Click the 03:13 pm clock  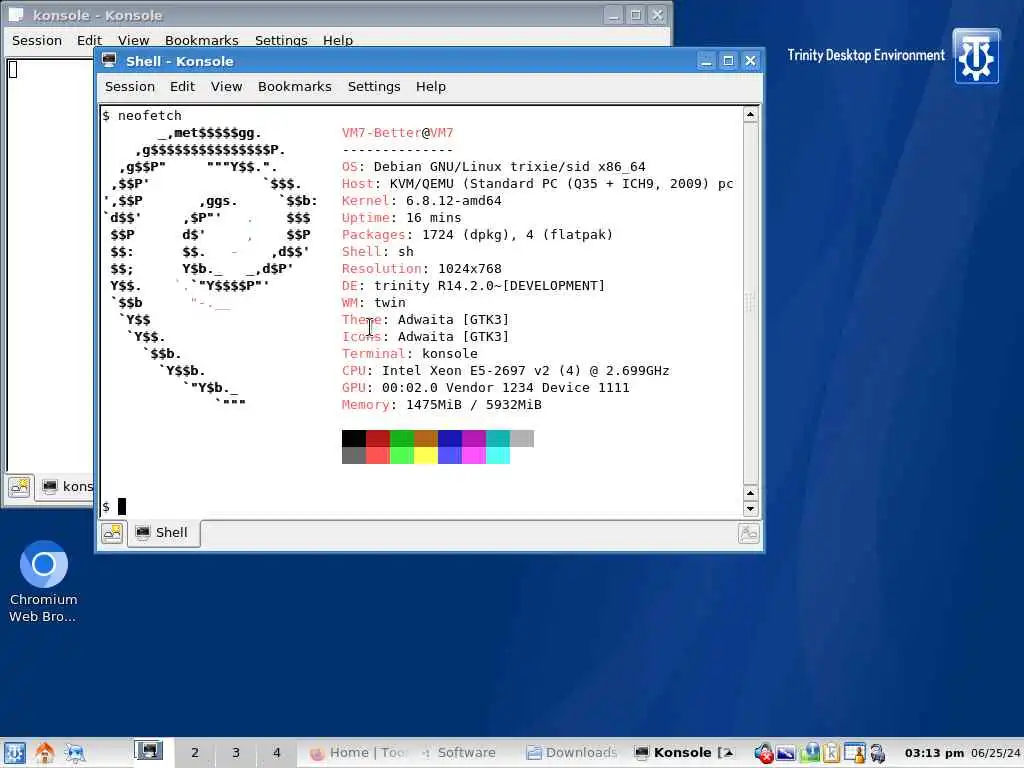934,753
